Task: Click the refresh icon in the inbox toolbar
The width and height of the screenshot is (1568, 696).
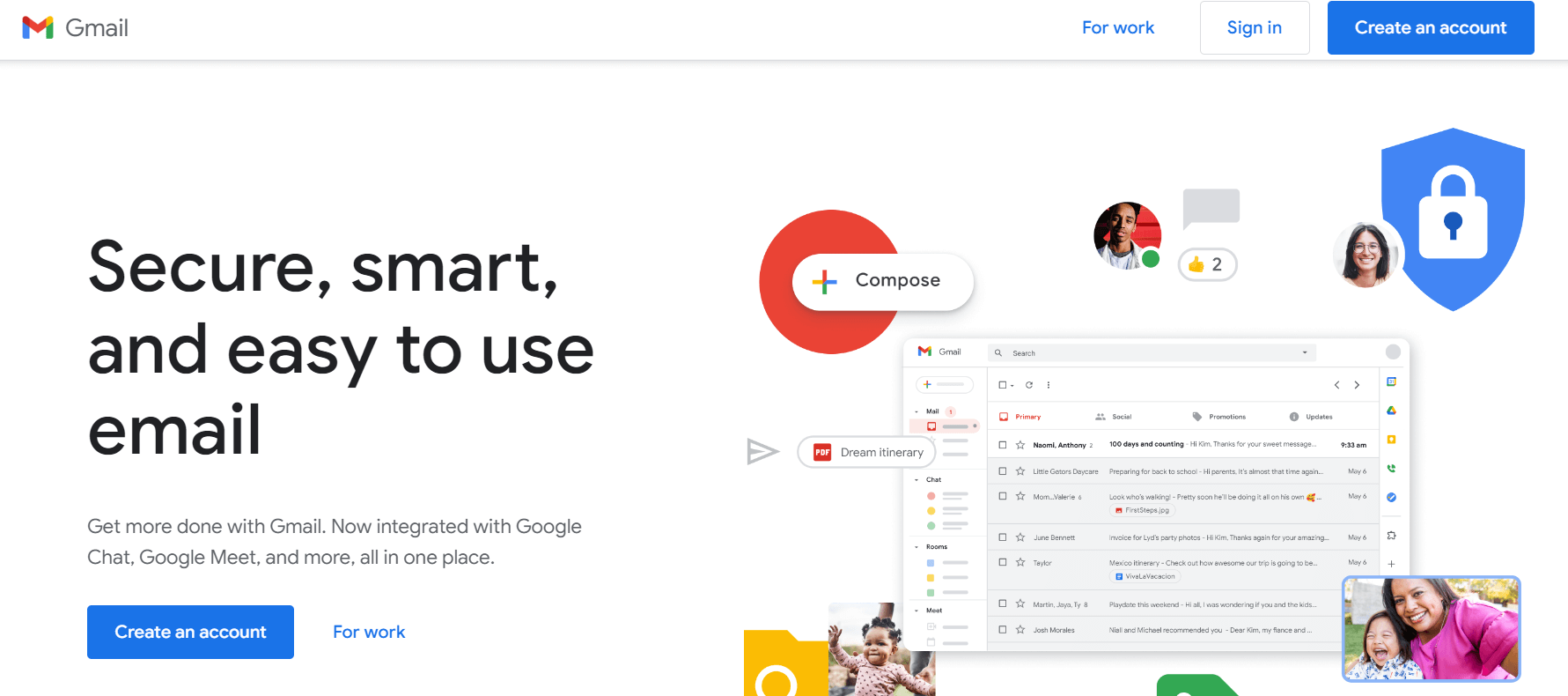Action: [x=1029, y=385]
